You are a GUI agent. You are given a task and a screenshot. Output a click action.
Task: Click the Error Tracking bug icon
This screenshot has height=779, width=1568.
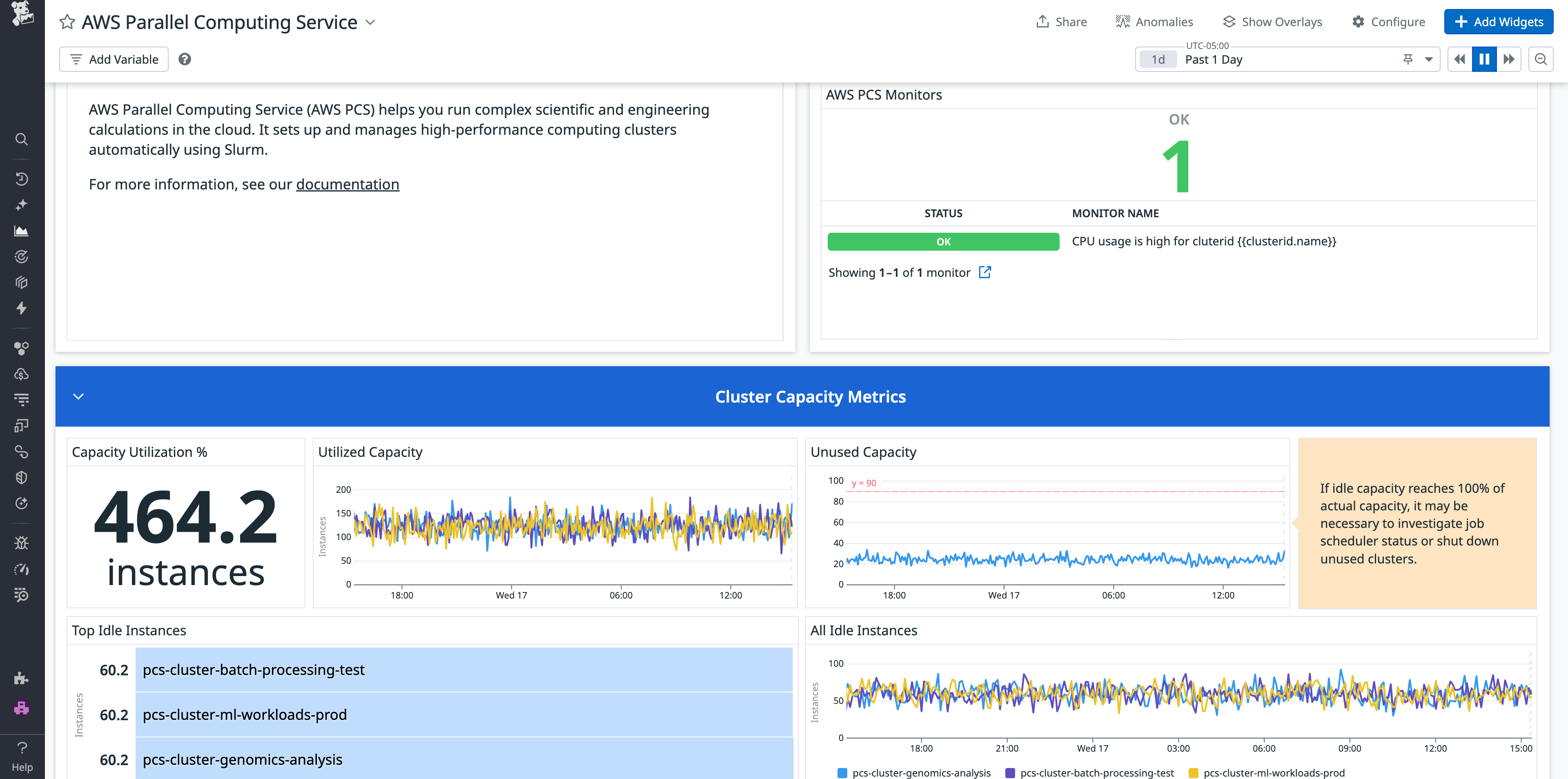[21, 542]
